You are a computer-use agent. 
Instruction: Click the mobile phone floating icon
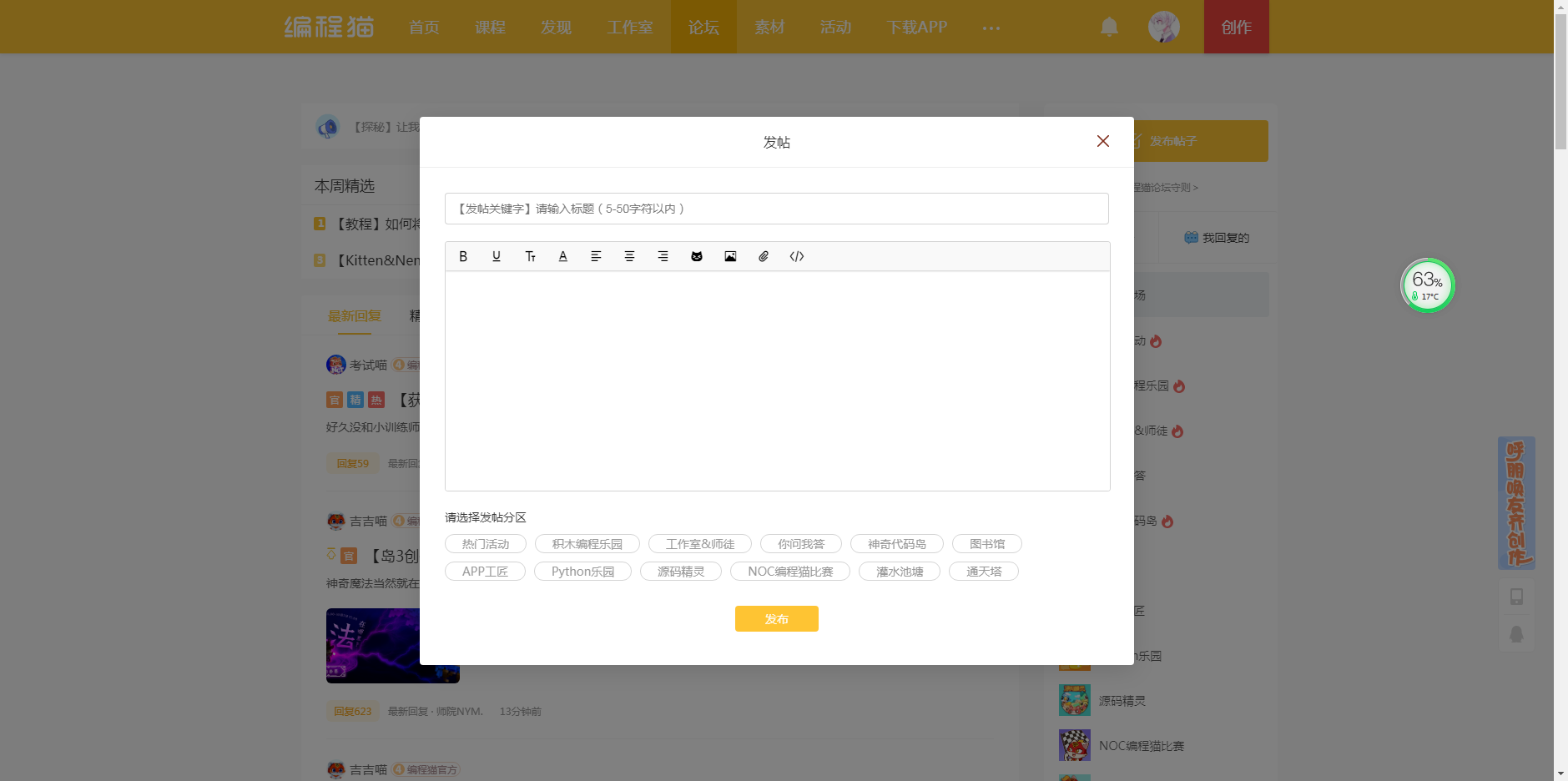[x=1516, y=597]
